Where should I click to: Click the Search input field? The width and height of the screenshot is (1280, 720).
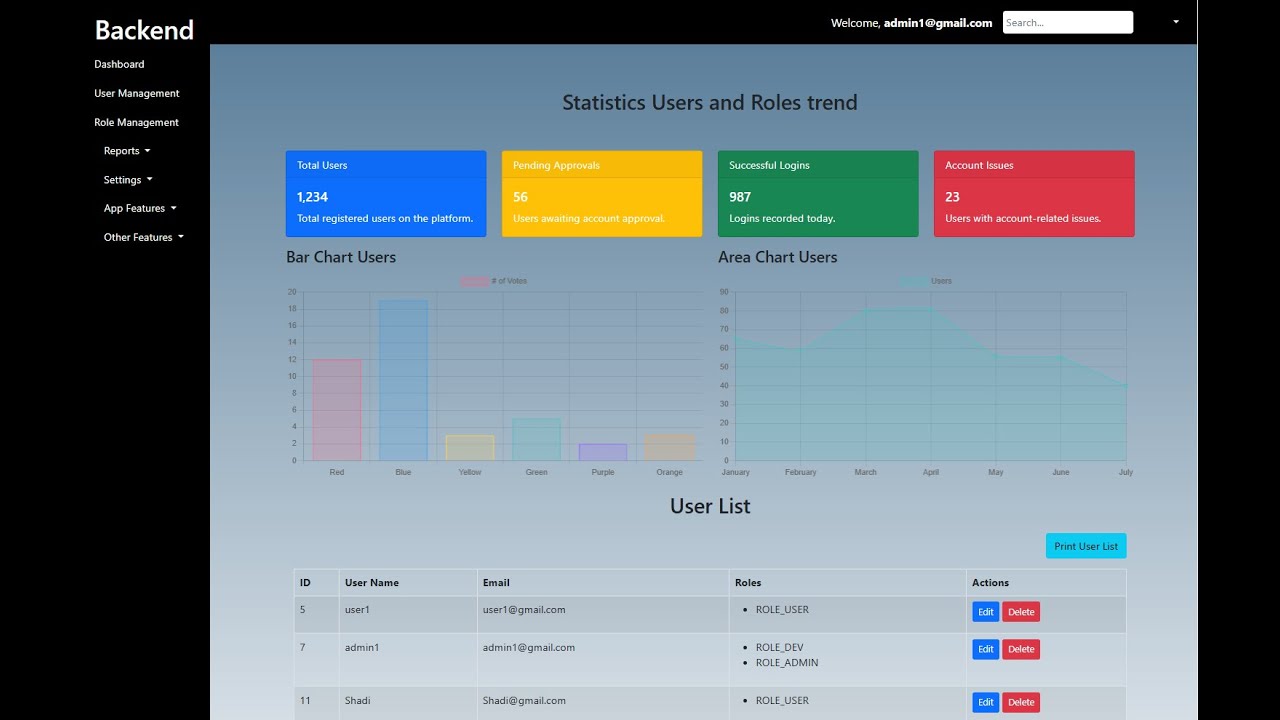click(x=1068, y=22)
